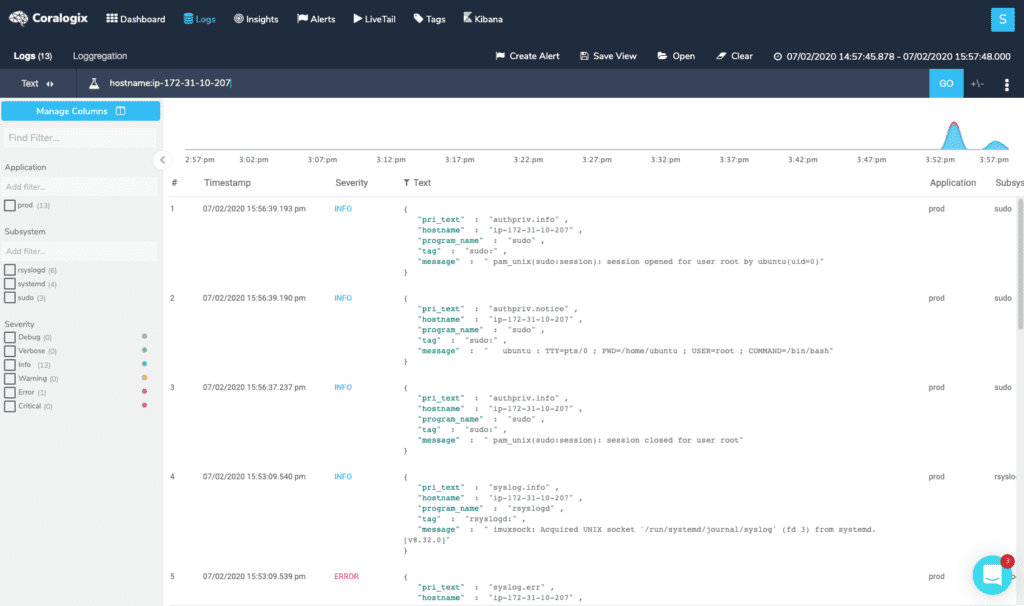Tick the Error severity checkbox

[x=10, y=392]
